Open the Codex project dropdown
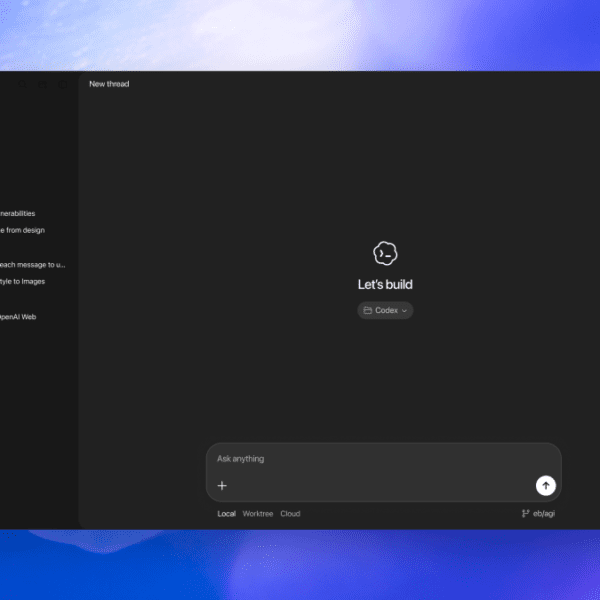The image size is (600, 600). click(385, 310)
